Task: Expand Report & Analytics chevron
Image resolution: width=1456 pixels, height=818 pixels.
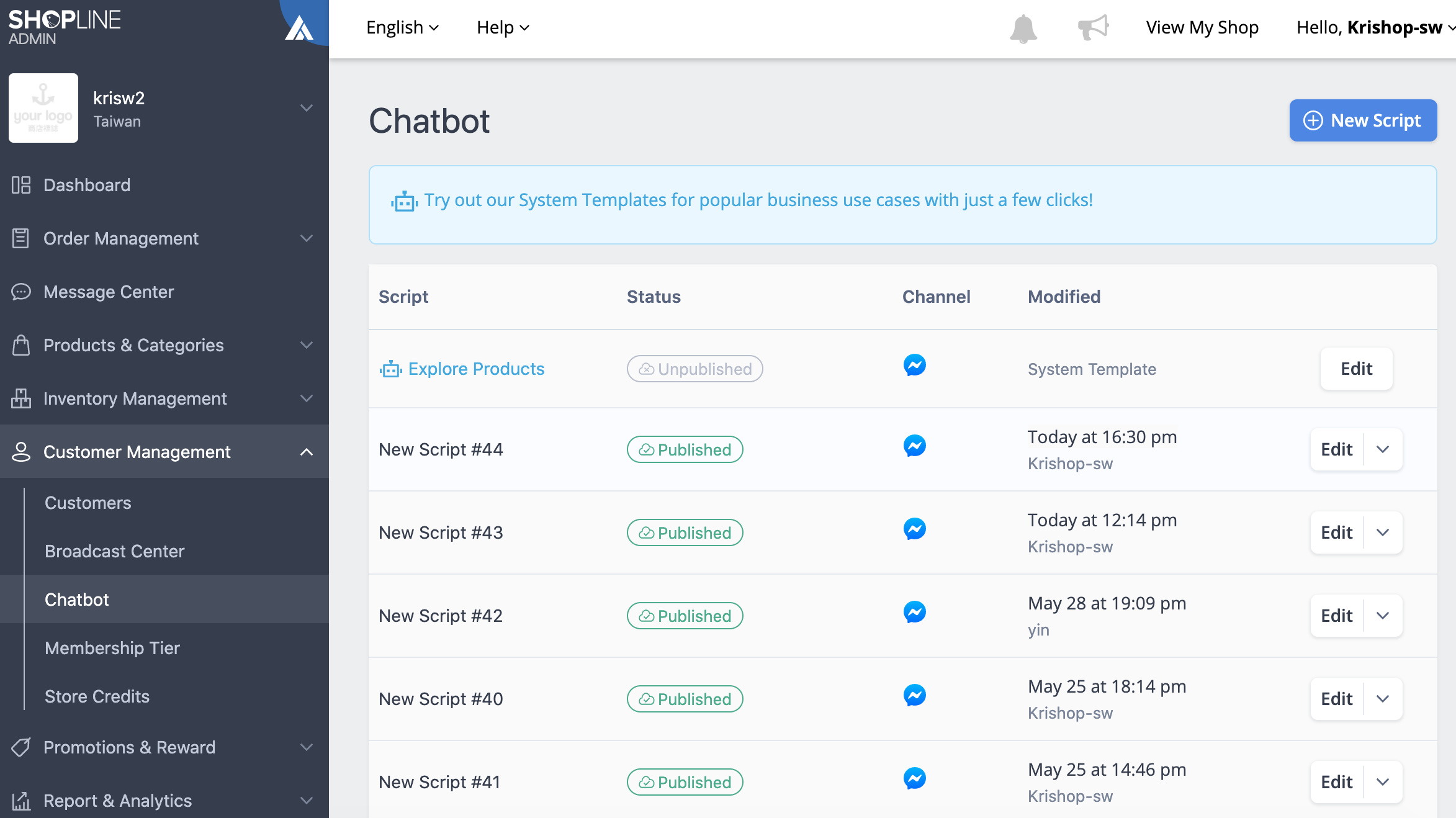Action: [307, 801]
